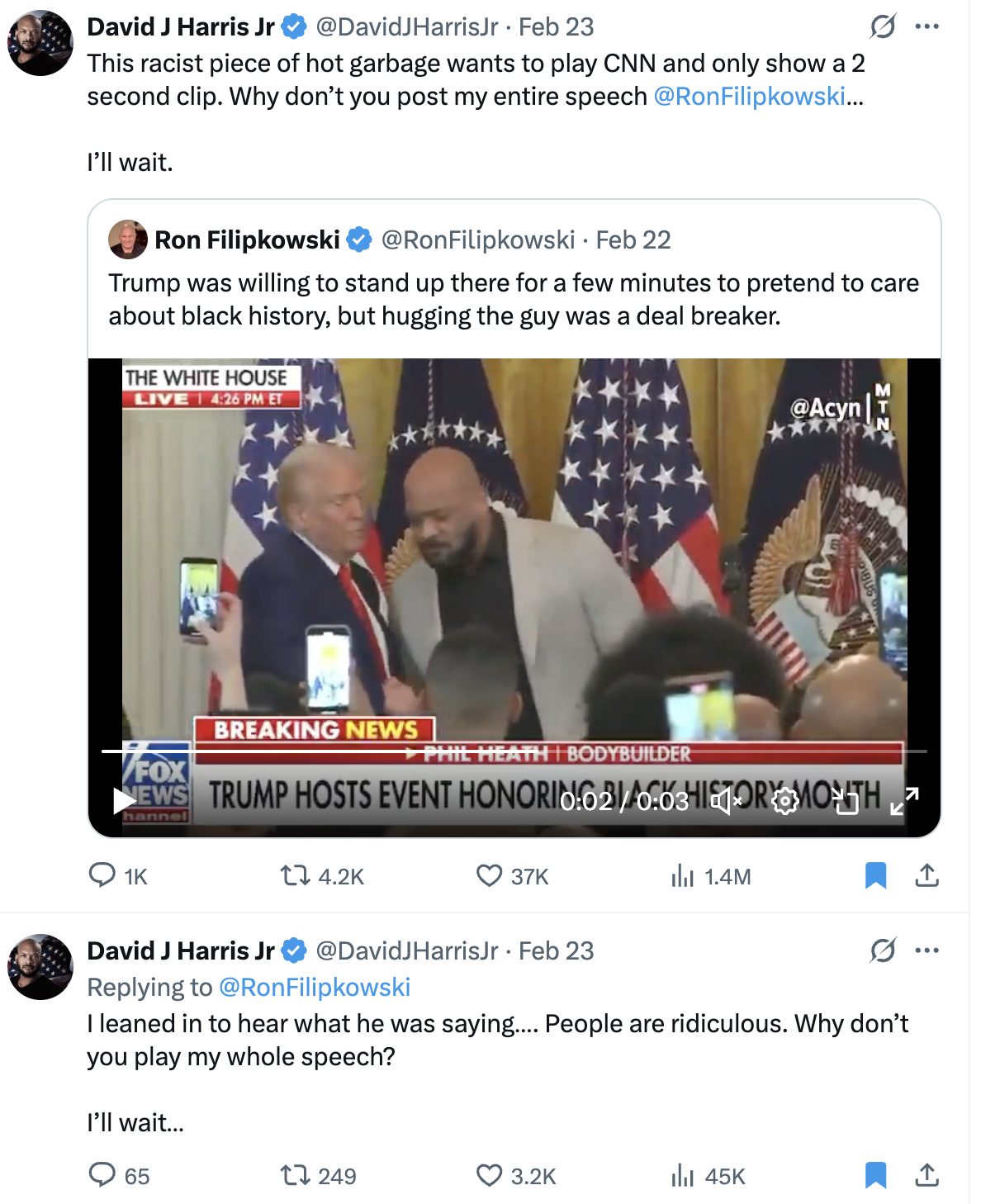Image resolution: width=981 pixels, height=1204 pixels.
Task: Share the top tweet via the share icon
Action: 926,876
